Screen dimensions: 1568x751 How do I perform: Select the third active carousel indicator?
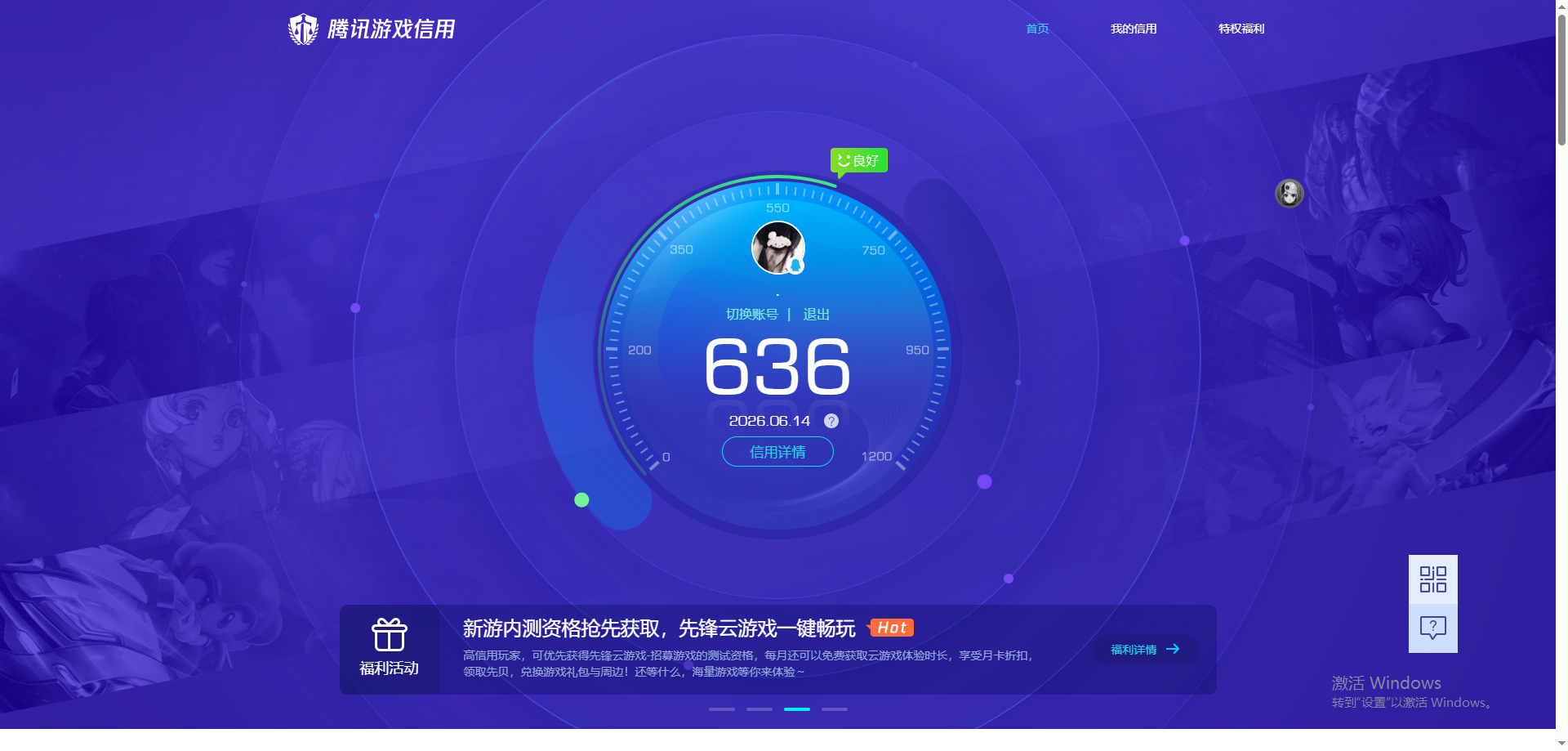coord(797,709)
